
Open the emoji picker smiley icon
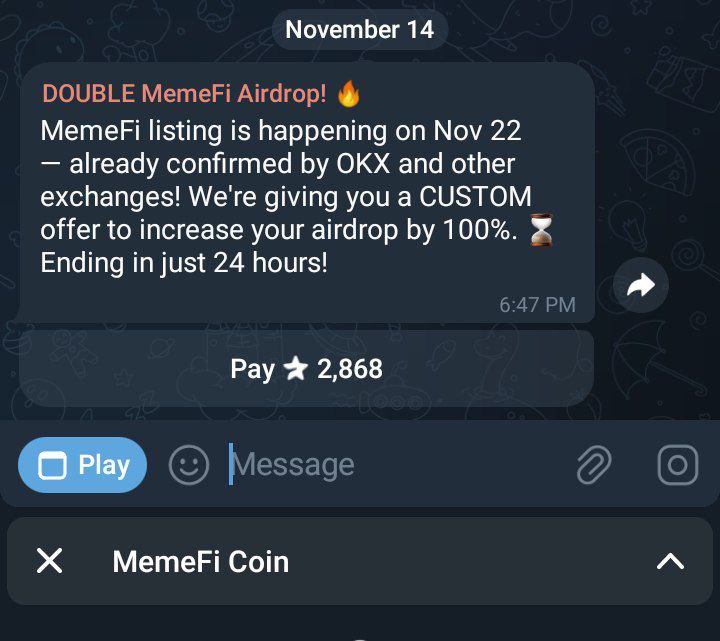click(x=189, y=465)
